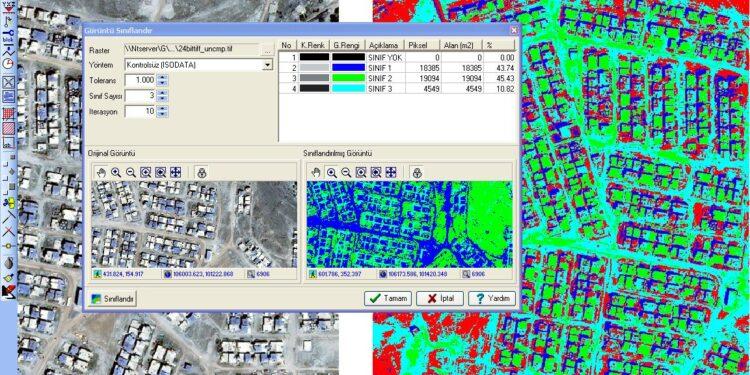This screenshot has height=375, width=750.
Task: Click the Iterasyon value field
Action: click(140, 111)
